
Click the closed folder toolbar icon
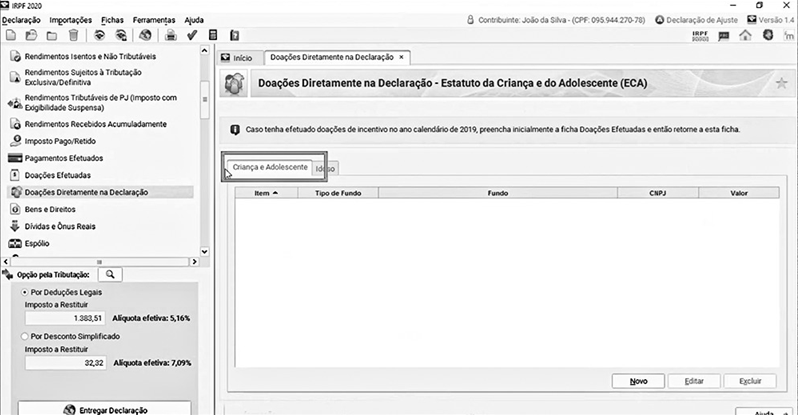coord(52,35)
